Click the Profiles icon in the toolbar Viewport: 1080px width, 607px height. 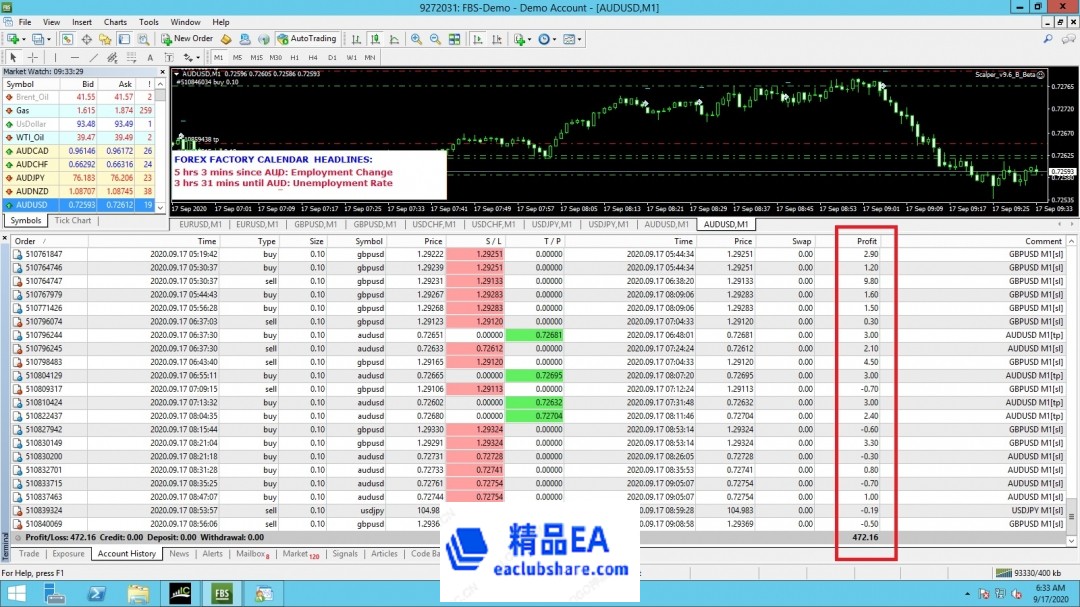tap(38, 39)
